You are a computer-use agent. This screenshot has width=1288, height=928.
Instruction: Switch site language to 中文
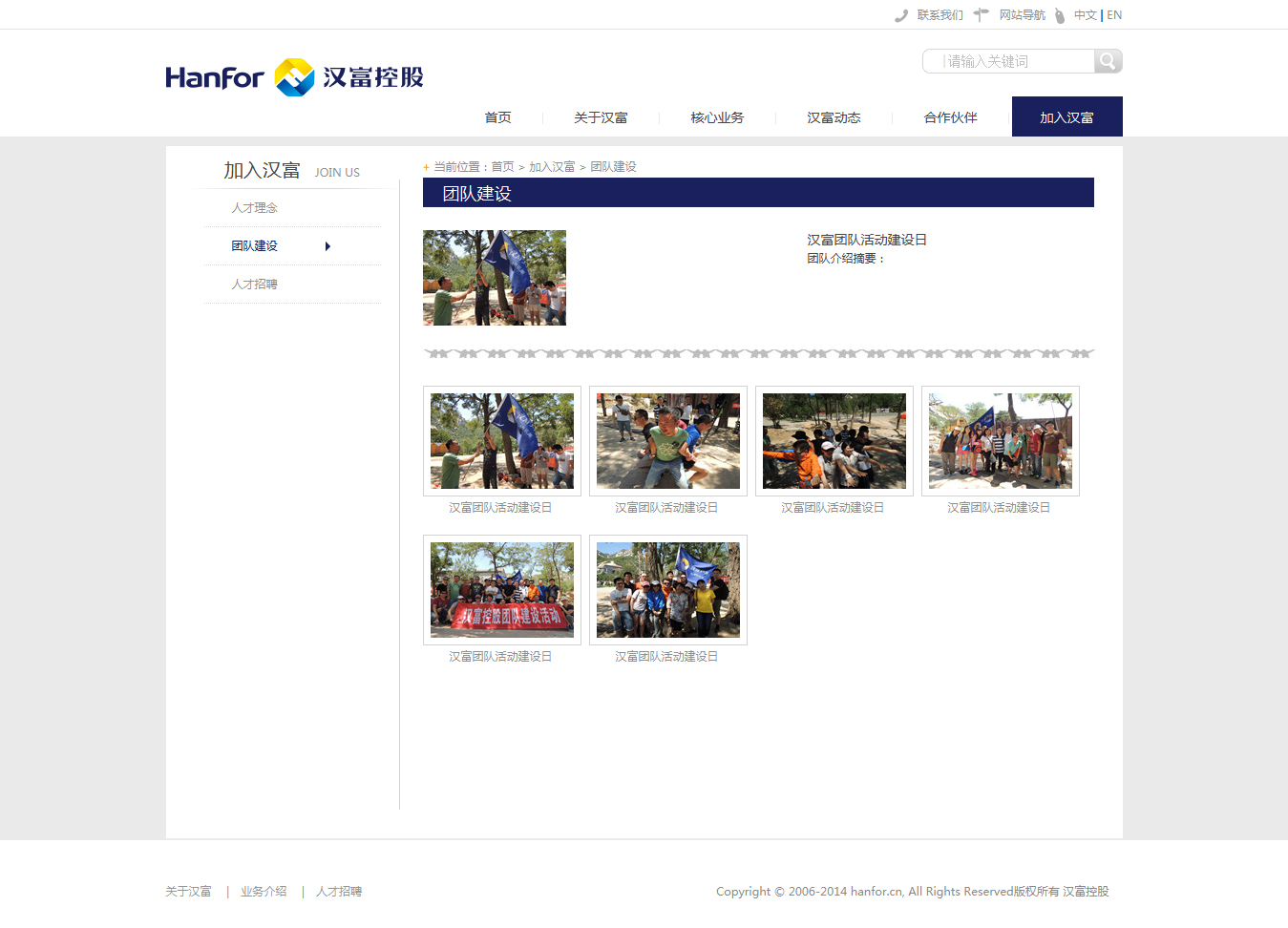point(1085,14)
